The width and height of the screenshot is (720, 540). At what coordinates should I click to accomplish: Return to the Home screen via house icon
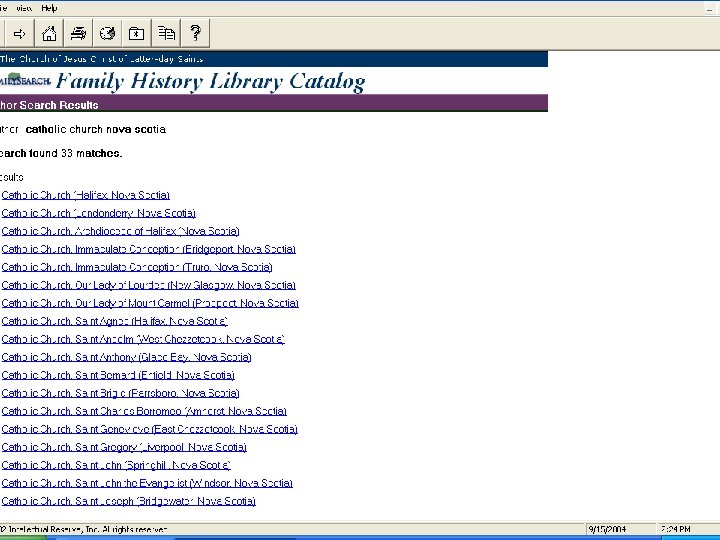click(49, 34)
